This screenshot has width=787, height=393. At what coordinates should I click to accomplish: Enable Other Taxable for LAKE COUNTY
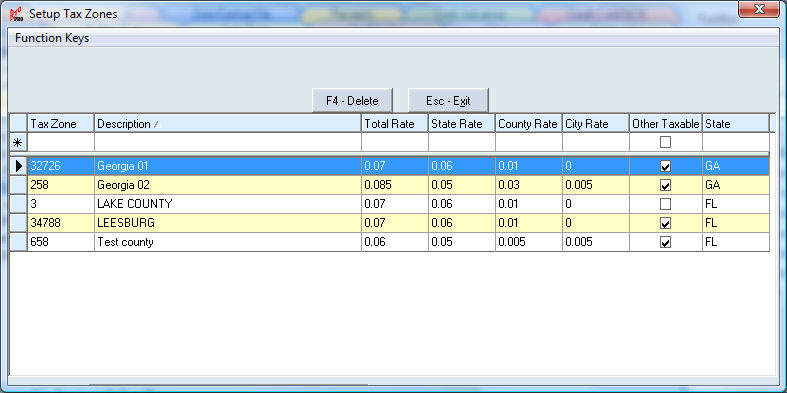point(666,204)
